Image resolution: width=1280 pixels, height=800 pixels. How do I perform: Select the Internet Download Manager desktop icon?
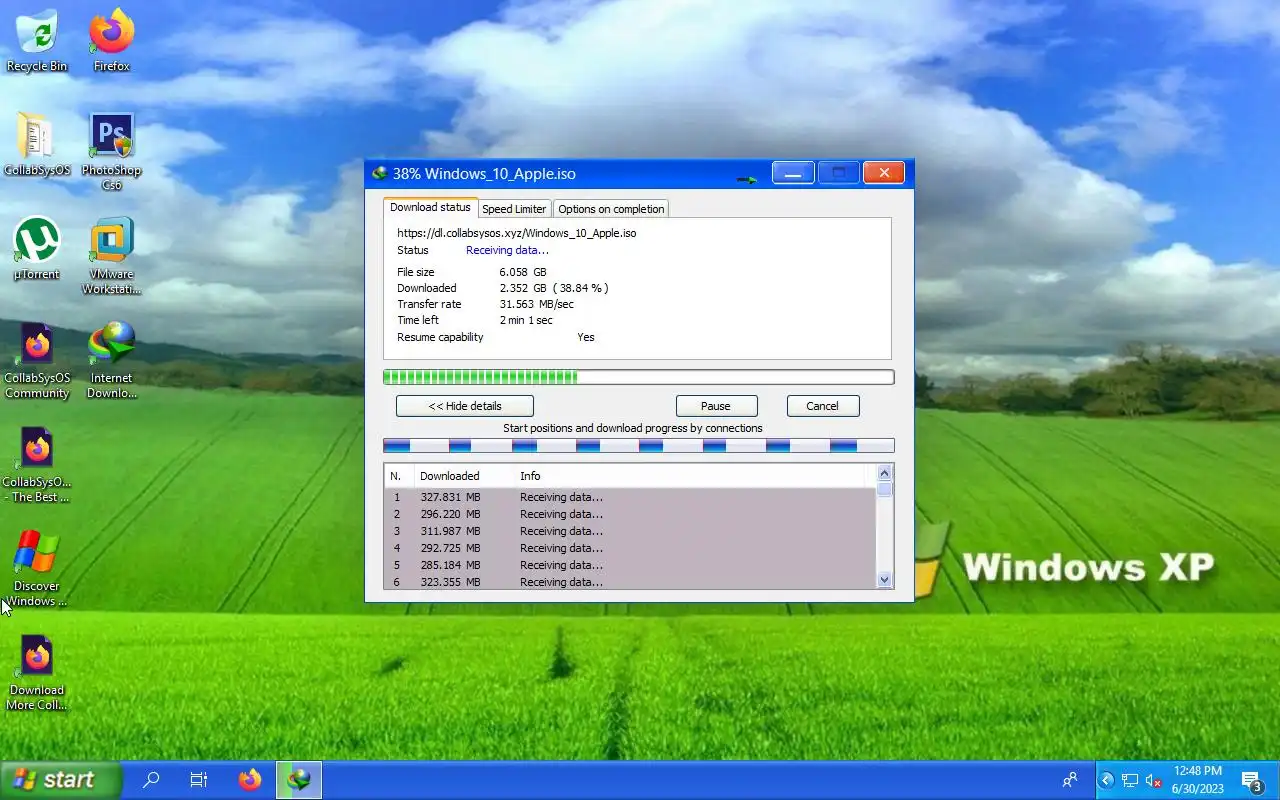(x=112, y=360)
